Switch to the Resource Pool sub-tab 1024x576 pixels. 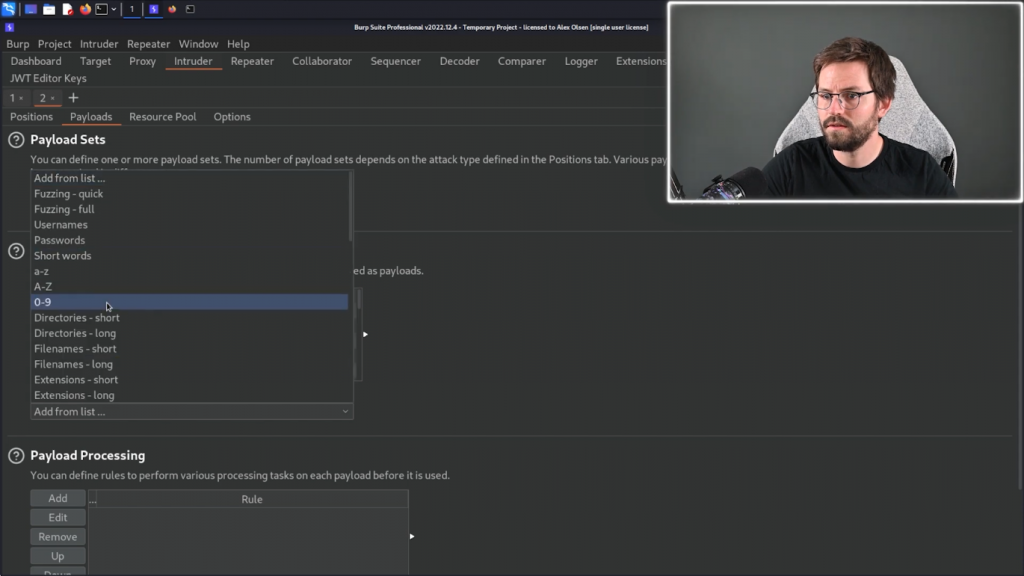coord(163,117)
